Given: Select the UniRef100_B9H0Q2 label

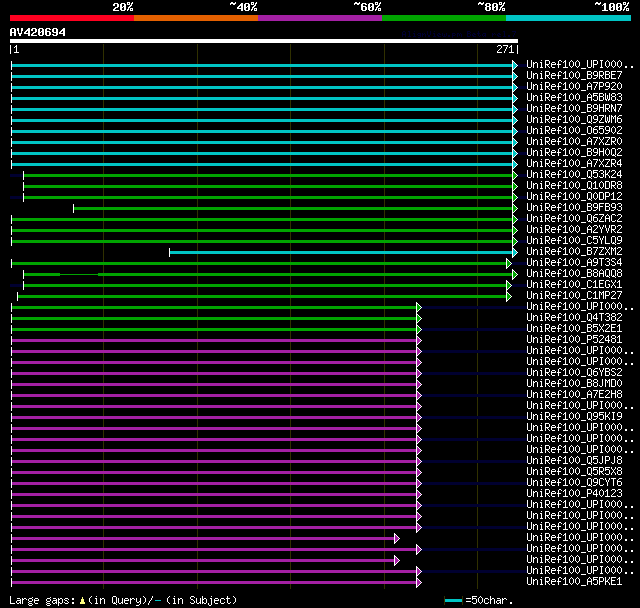Looking at the screenshot, I should click(574, 153).
